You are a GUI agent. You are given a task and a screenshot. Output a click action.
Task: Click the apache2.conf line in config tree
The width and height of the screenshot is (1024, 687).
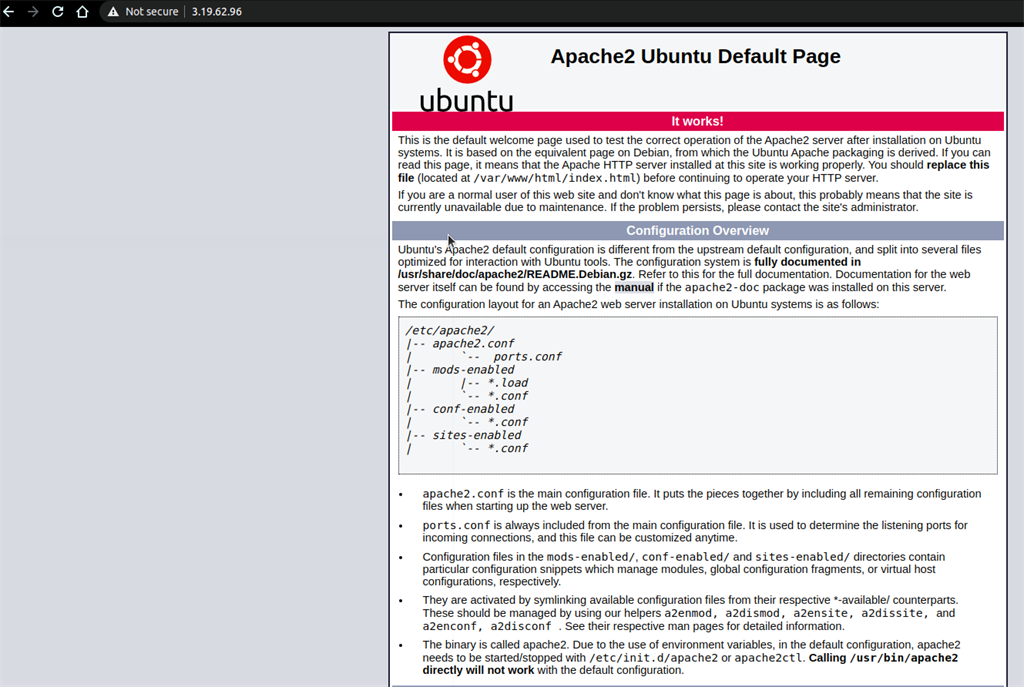pyautogui.click(x=473, y=344)
